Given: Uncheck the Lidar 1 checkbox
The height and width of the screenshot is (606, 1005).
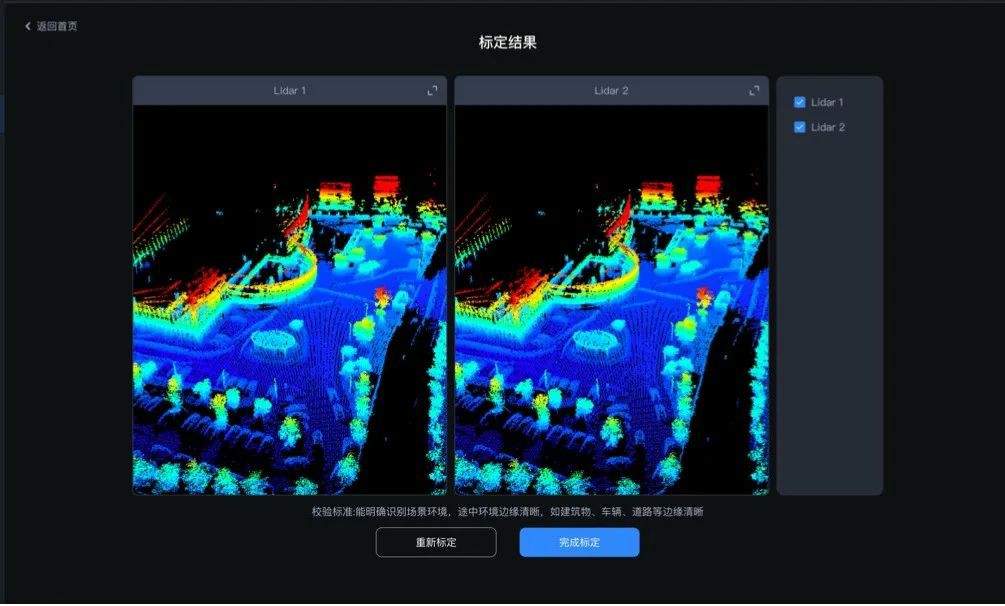Looking at the screenshot, I should (800, 102).
